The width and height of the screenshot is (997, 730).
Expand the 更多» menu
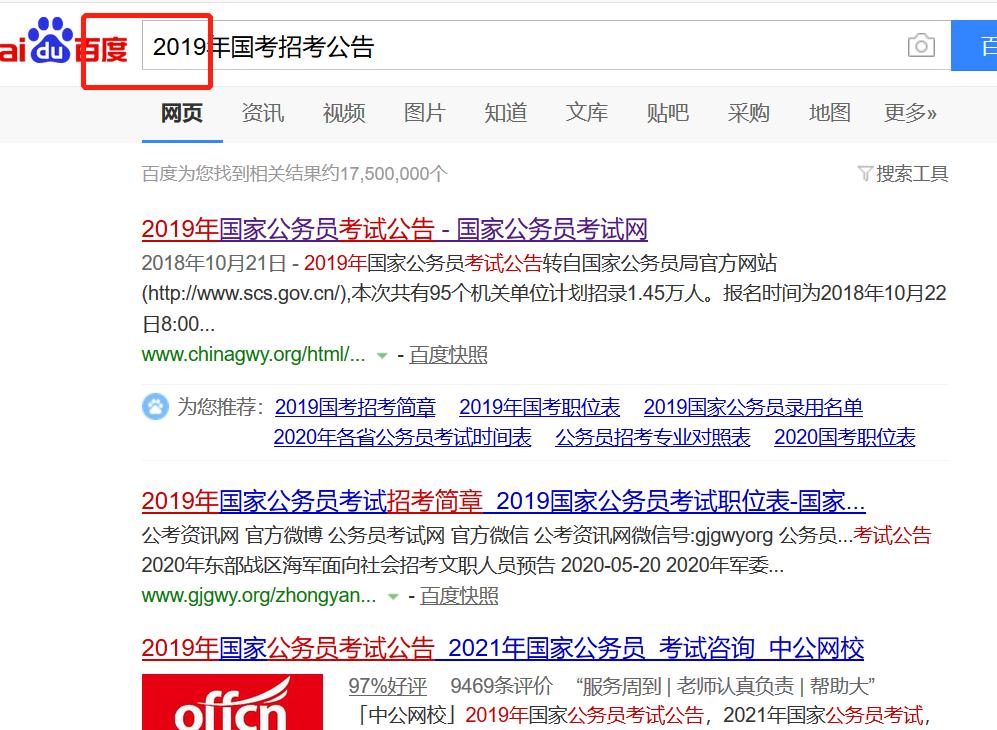[908, 113]
